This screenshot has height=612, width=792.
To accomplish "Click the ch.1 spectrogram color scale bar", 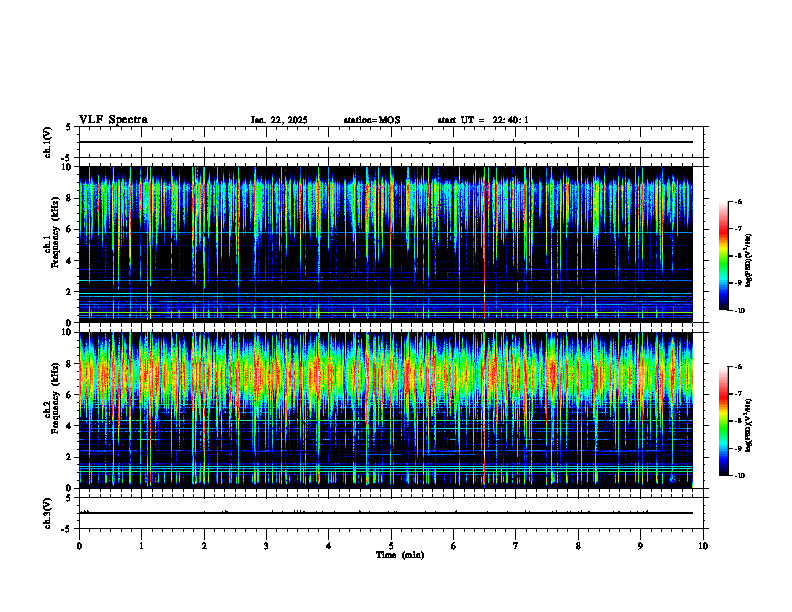I will click(x=723, y=256).
